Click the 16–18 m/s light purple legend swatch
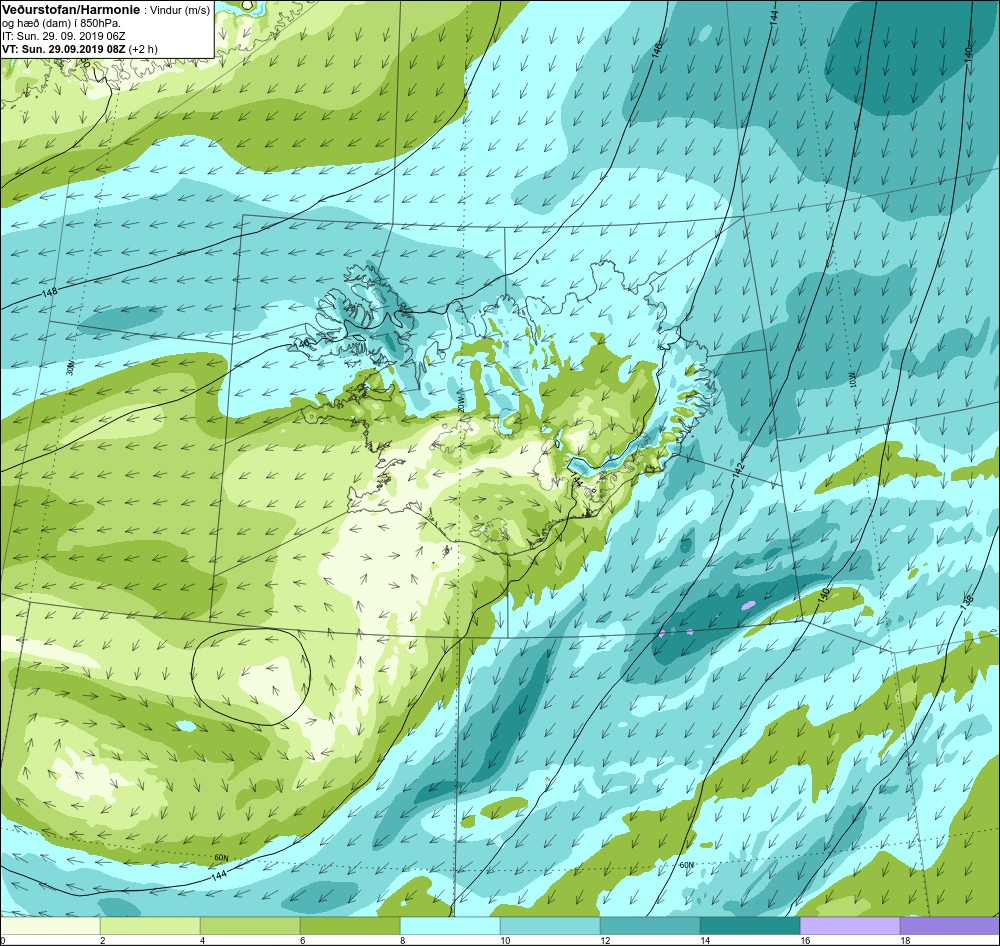Screen dimensions: 1000x946 (850, 926)
